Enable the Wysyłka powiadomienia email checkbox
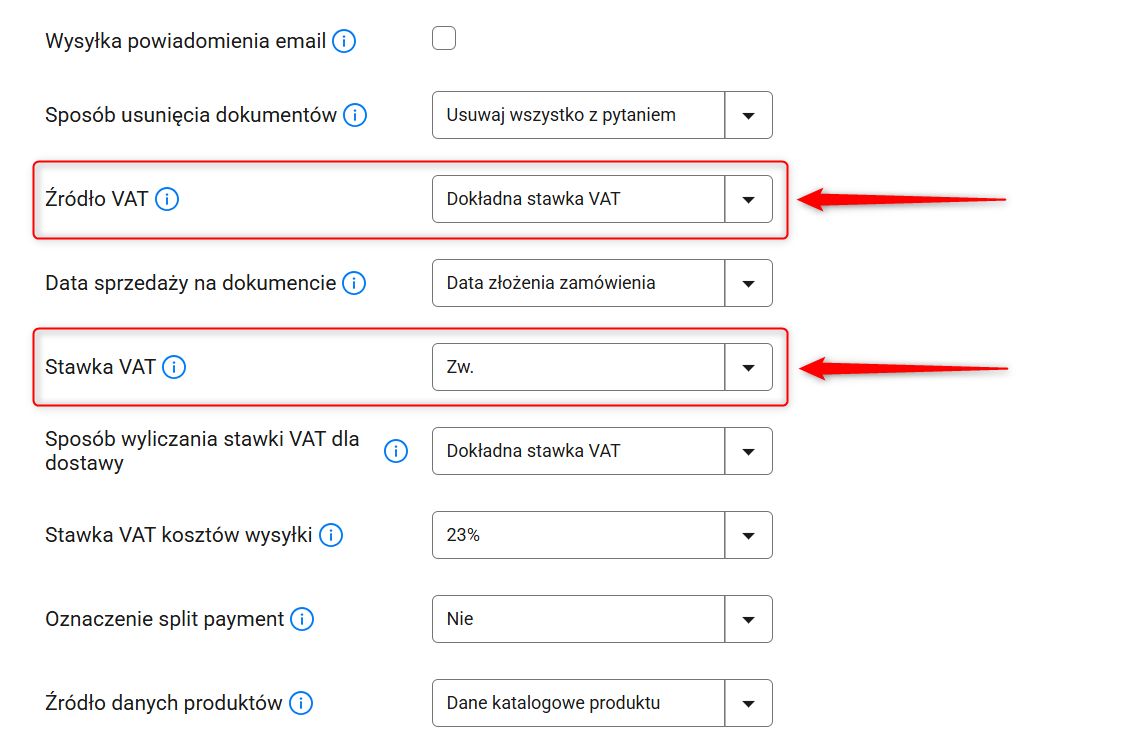The height and width of the screenshot is (754, 1131). click(444, 39)
